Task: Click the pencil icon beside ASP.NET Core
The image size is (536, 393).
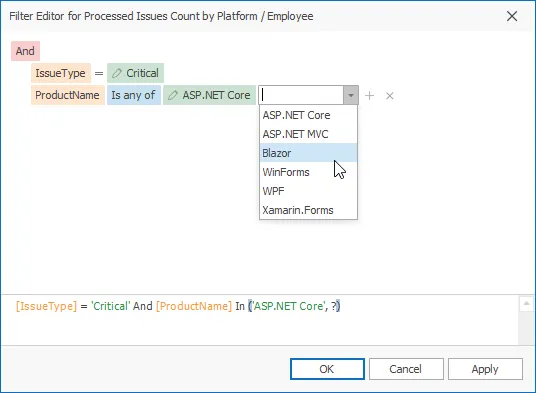Action: coord(173,95)
